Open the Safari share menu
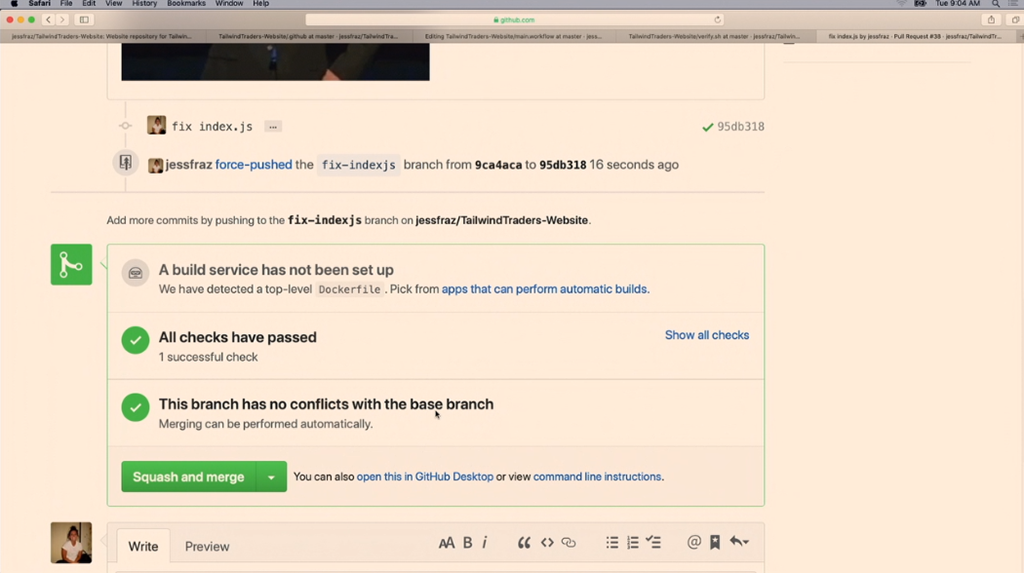The image size is (1024, 573). coord(991,20)
